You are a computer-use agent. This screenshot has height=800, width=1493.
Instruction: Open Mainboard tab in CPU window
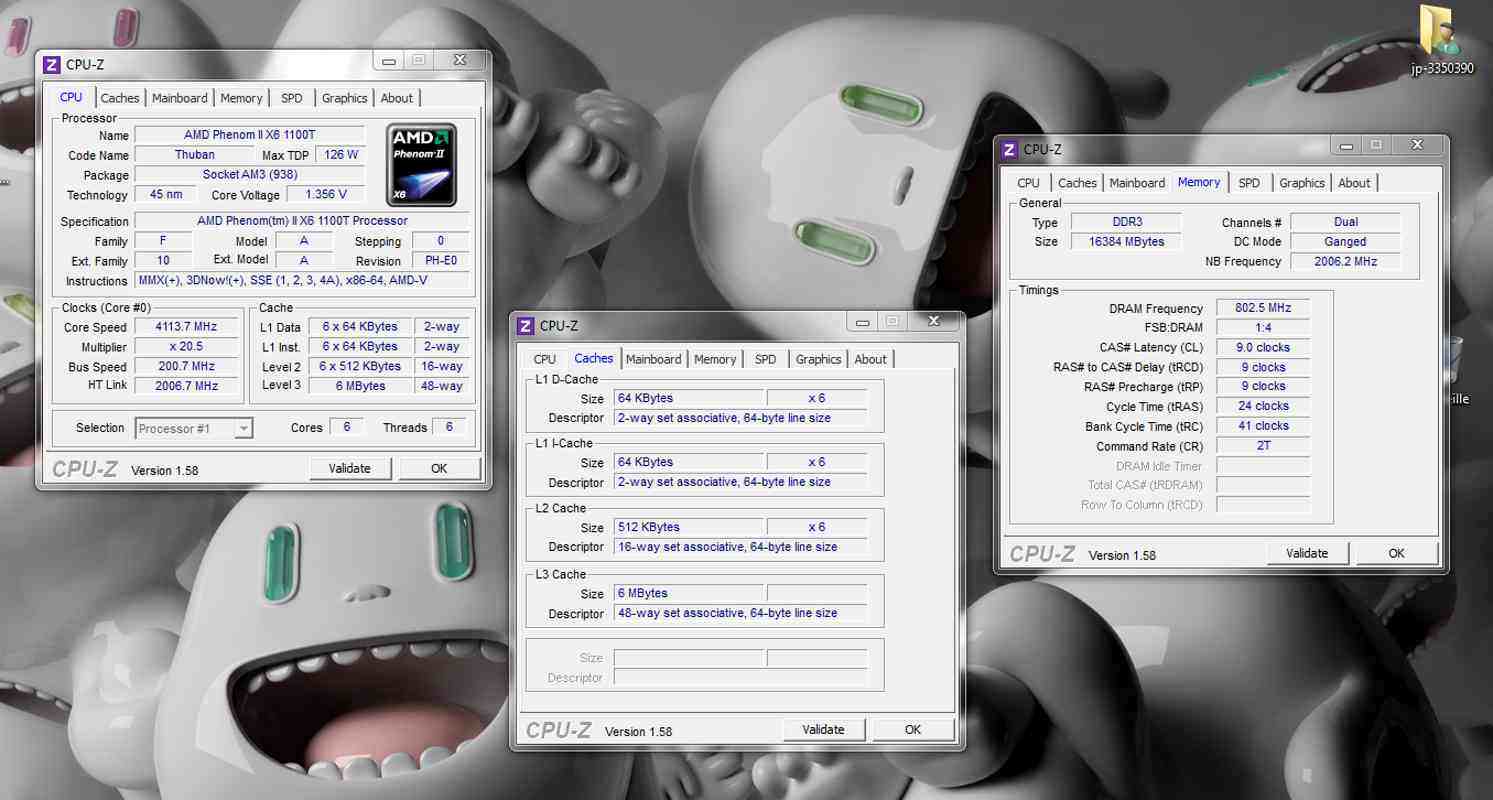[x=180, y=98]
